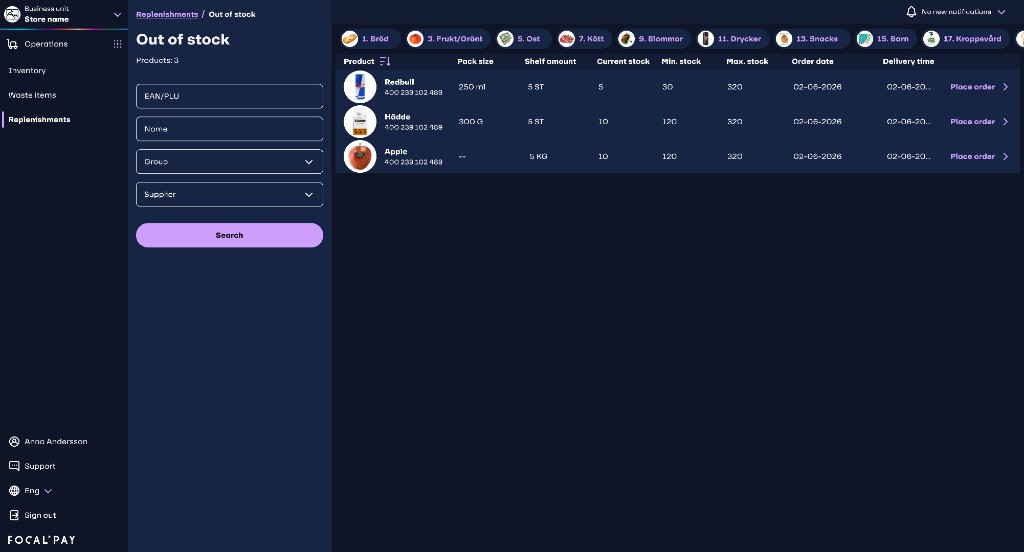Viewport: 1024px width, 552px height.
Task: Click the Pack size column header
Action: tap(475, 61)
